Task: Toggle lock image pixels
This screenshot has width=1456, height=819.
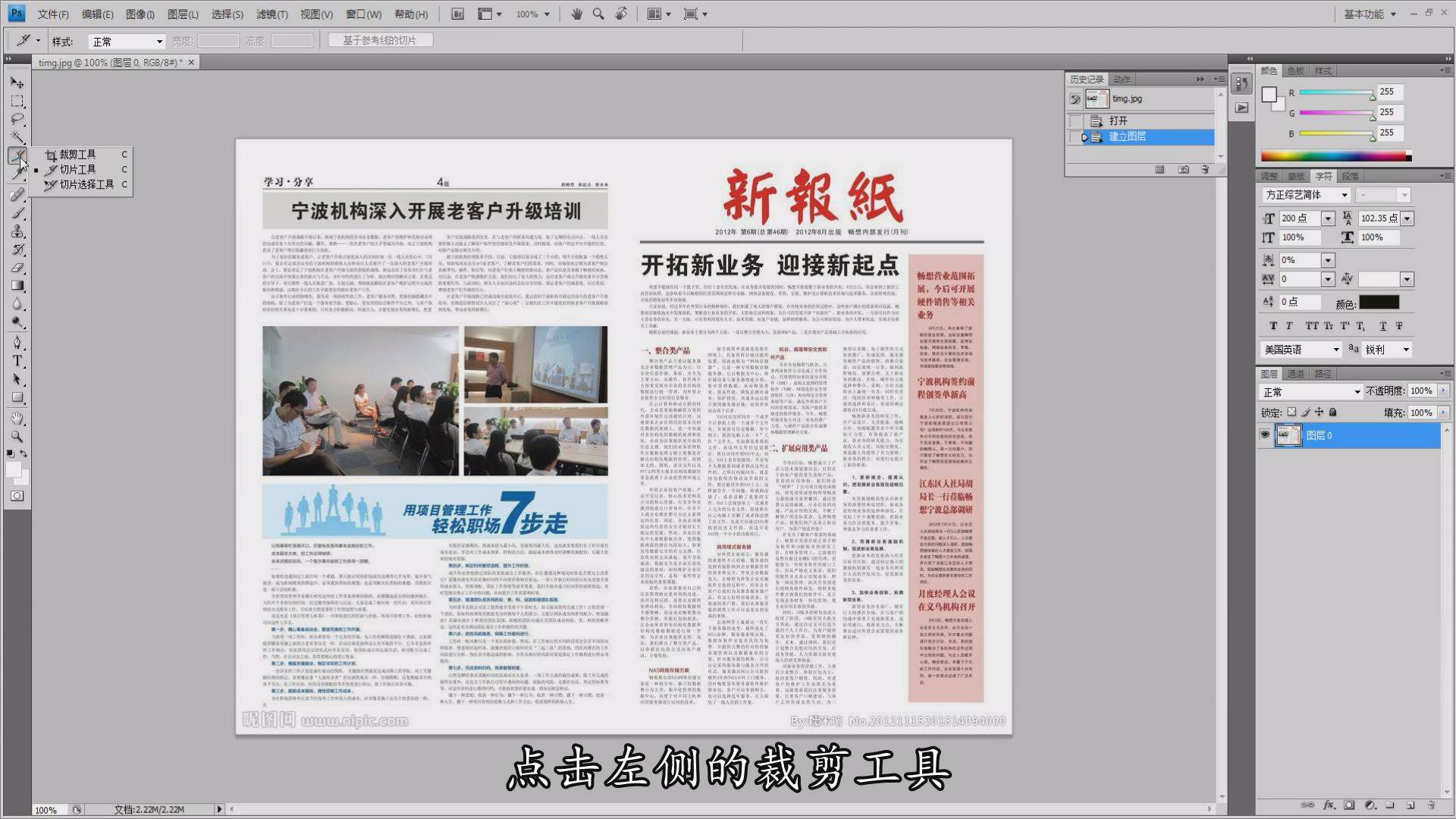Action: (1305, 412)
